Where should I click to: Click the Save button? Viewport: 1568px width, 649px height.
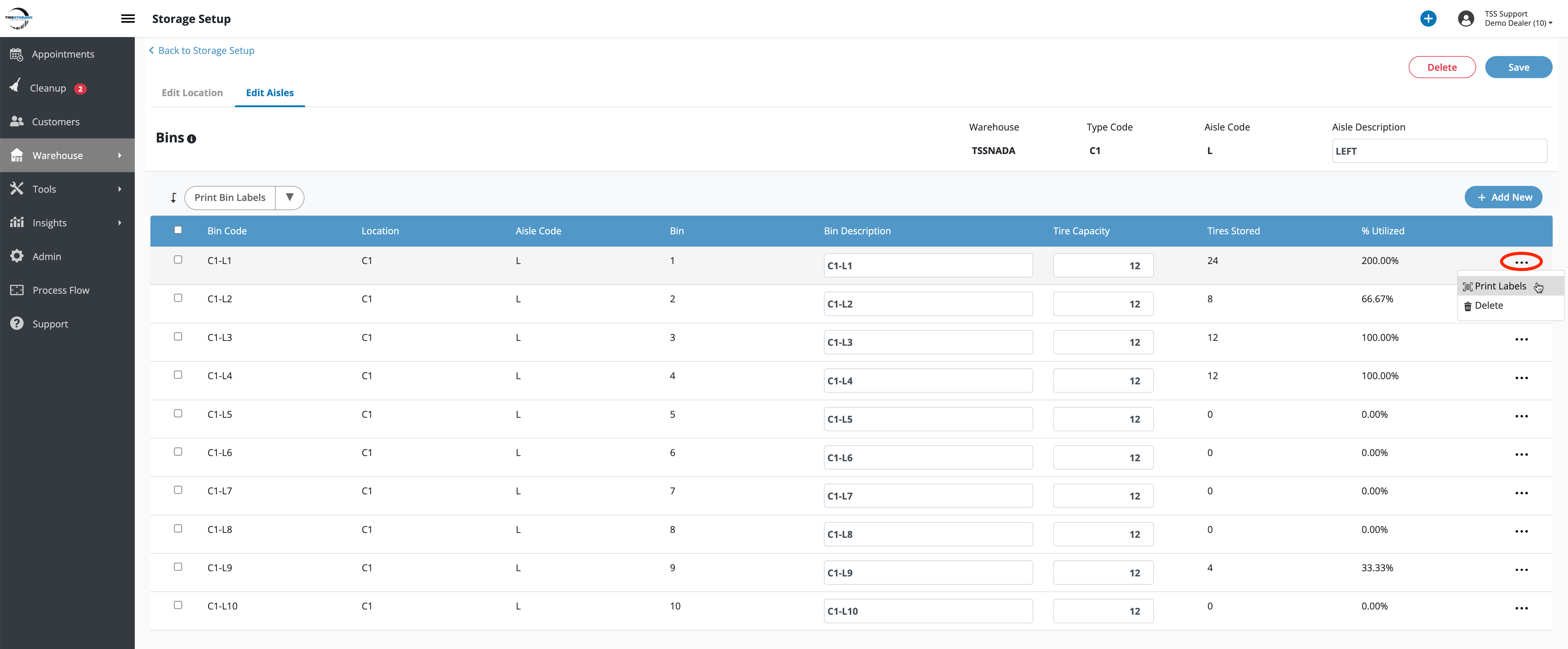coord(1518,68)
